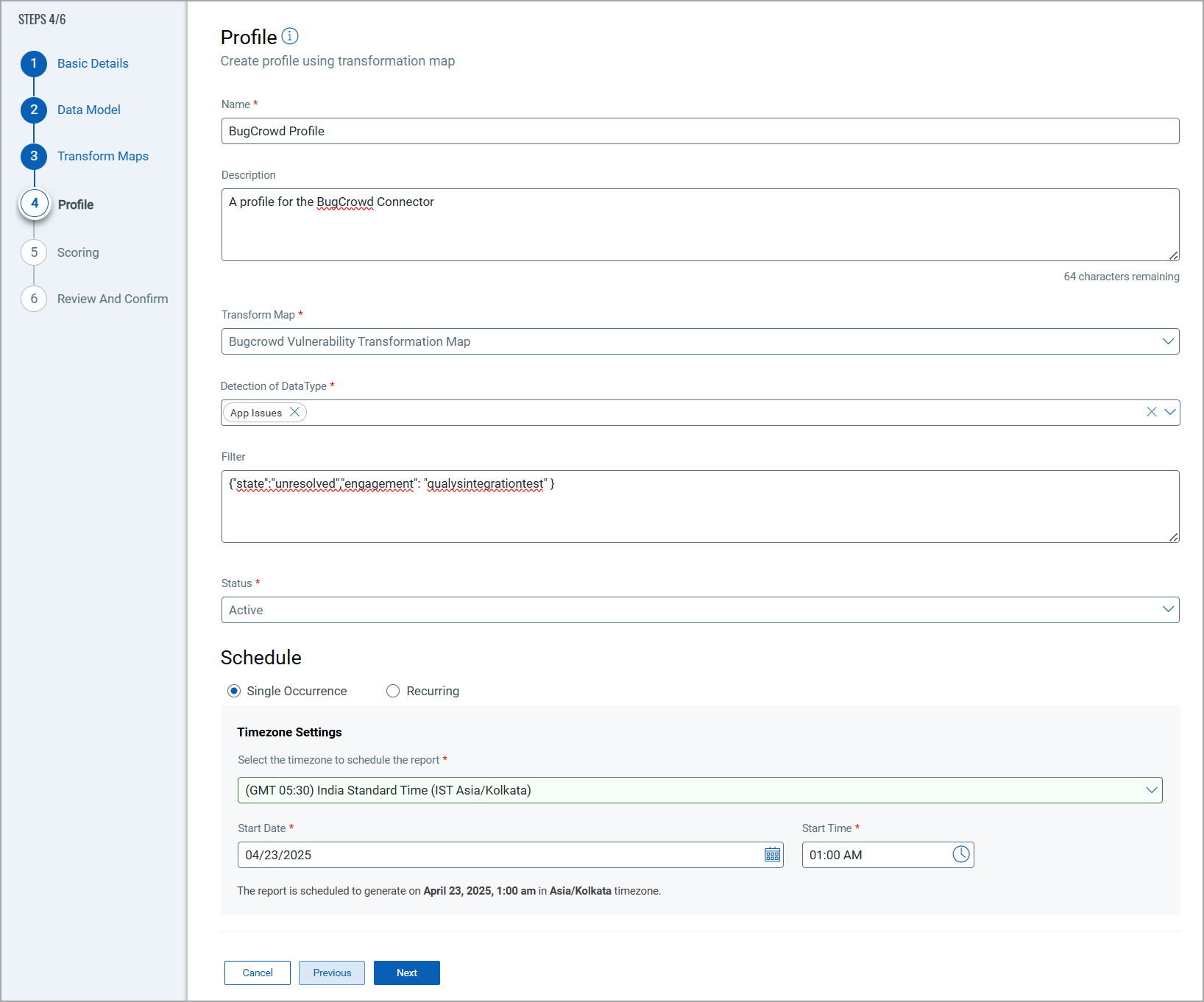Screen dimensions: 1204x1002
Task: Open the Start Date calendar picker
Action: tap(772, 855)
